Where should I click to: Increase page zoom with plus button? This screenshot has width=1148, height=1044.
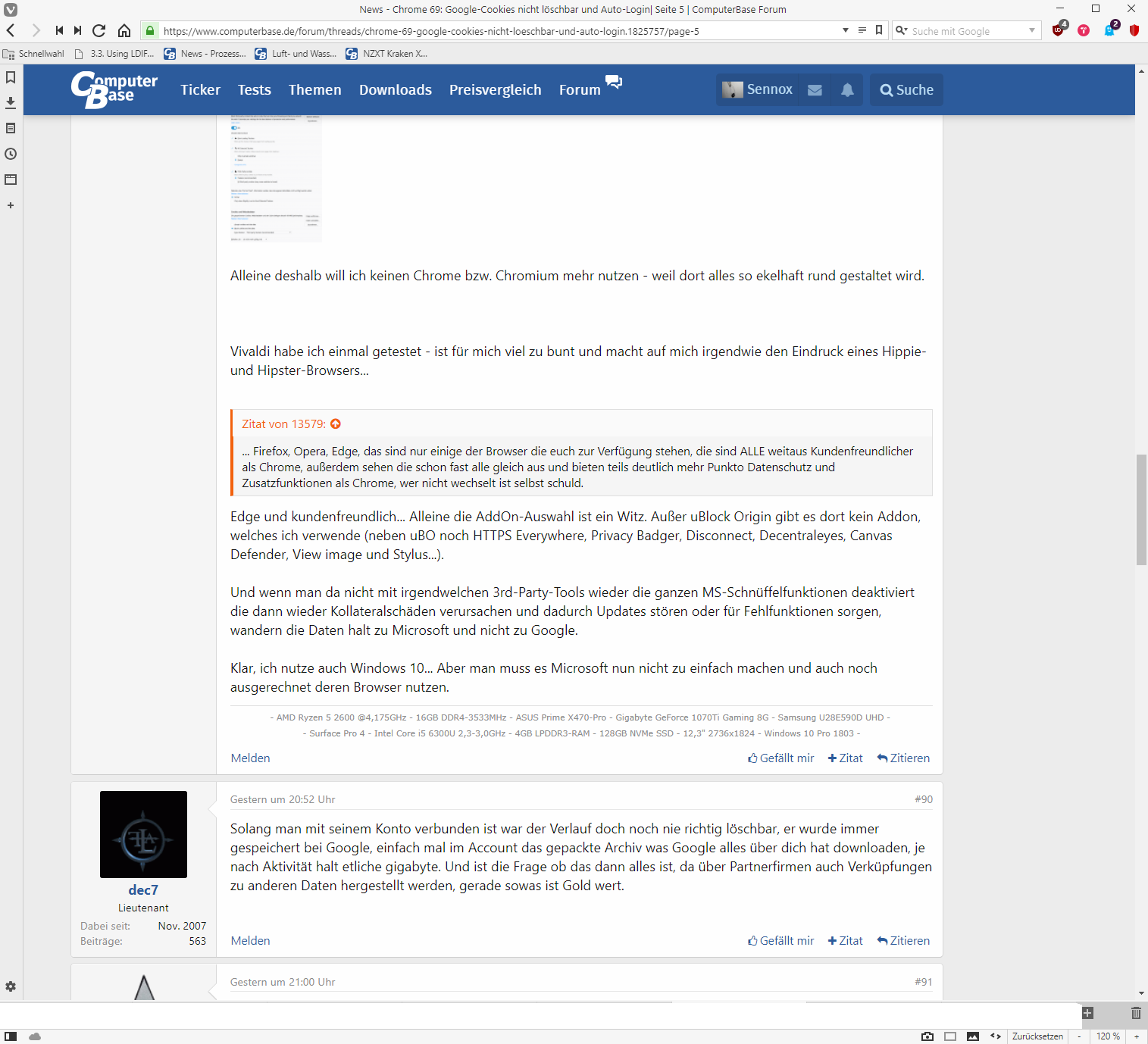(x=1137, y=1036)
